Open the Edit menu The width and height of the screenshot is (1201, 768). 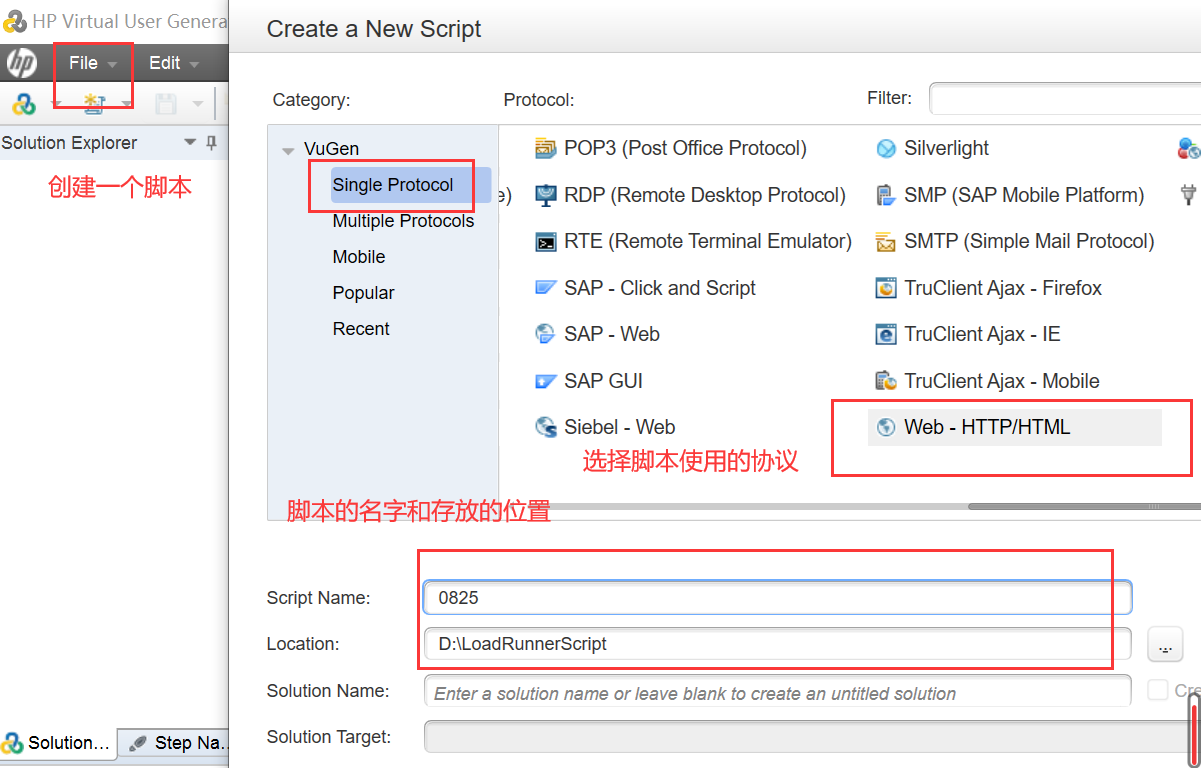pos(174,63)
